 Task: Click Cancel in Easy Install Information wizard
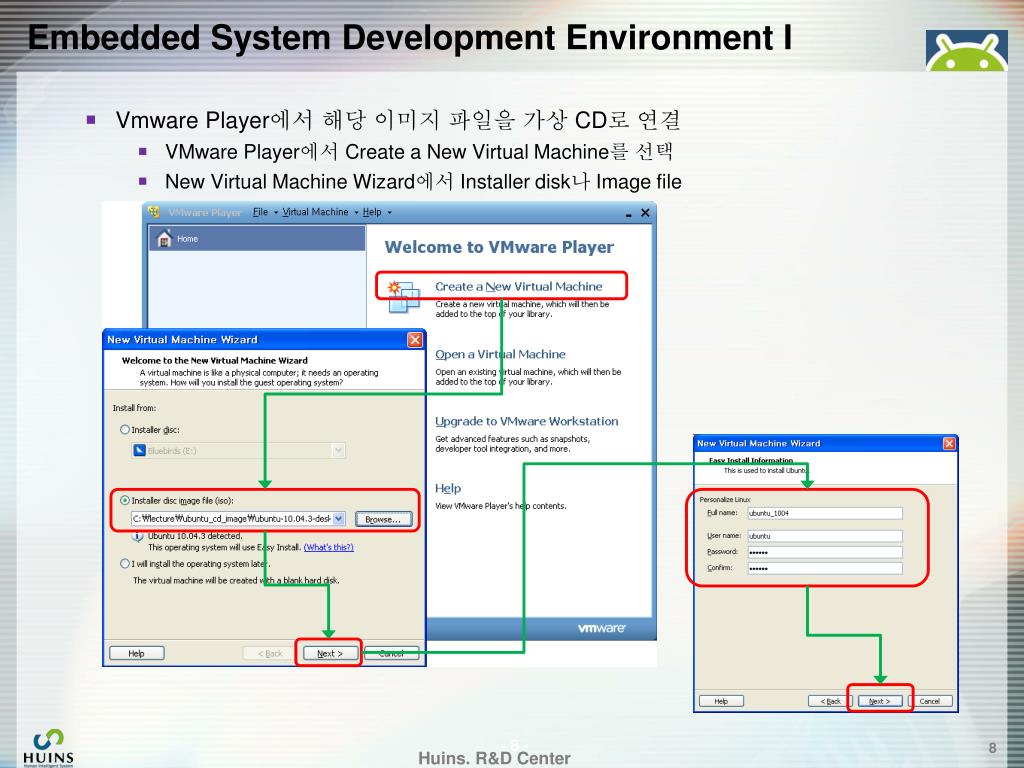(929, 701)
